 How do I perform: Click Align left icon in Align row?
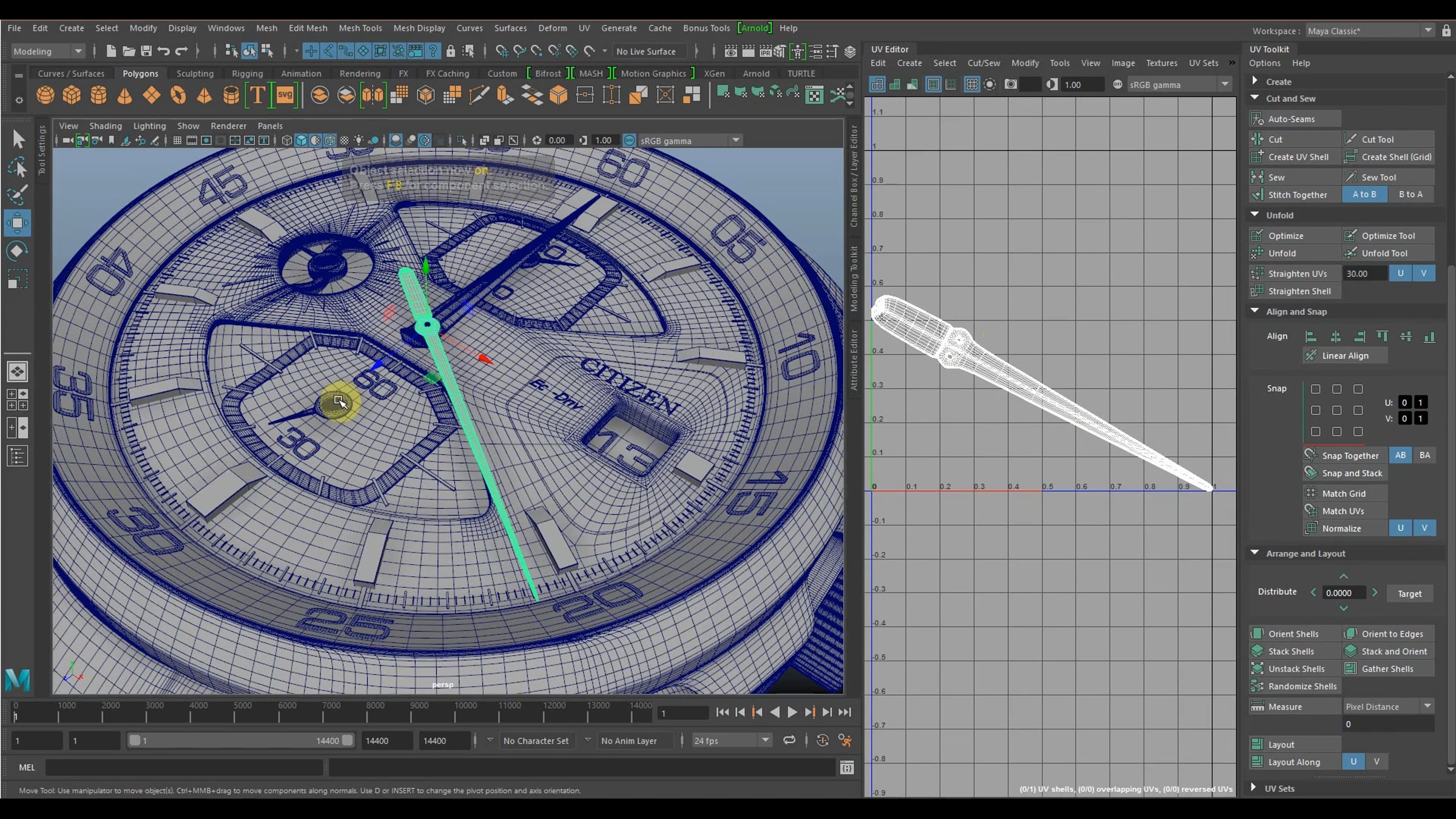(1310, 337)
